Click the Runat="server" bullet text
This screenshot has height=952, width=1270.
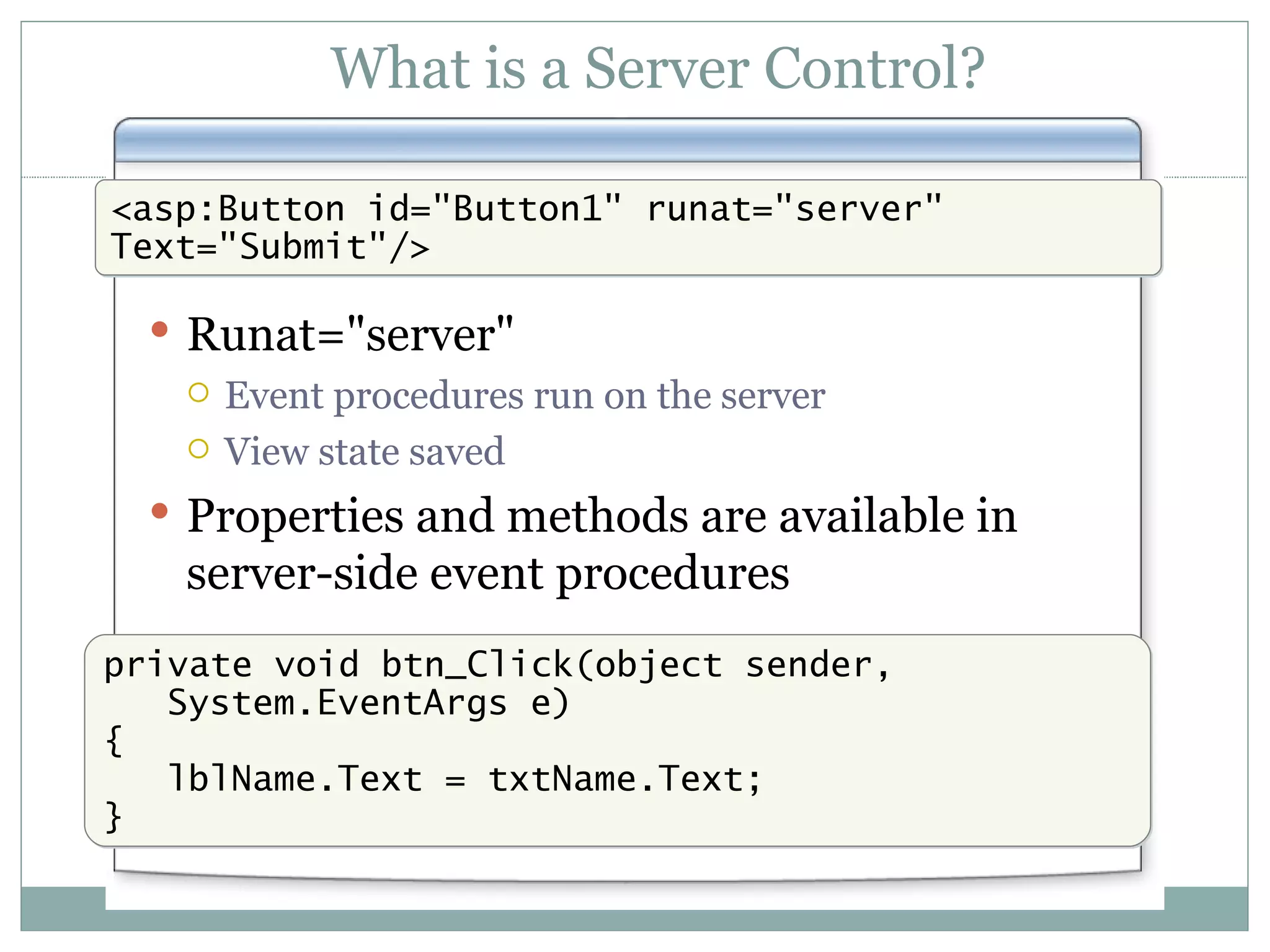350,334
